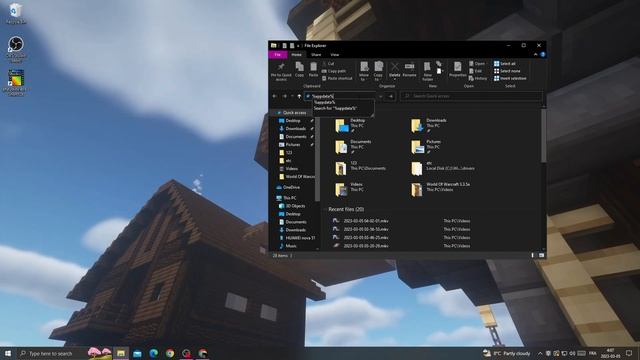Select the Copy path command

tap(334, 71)
